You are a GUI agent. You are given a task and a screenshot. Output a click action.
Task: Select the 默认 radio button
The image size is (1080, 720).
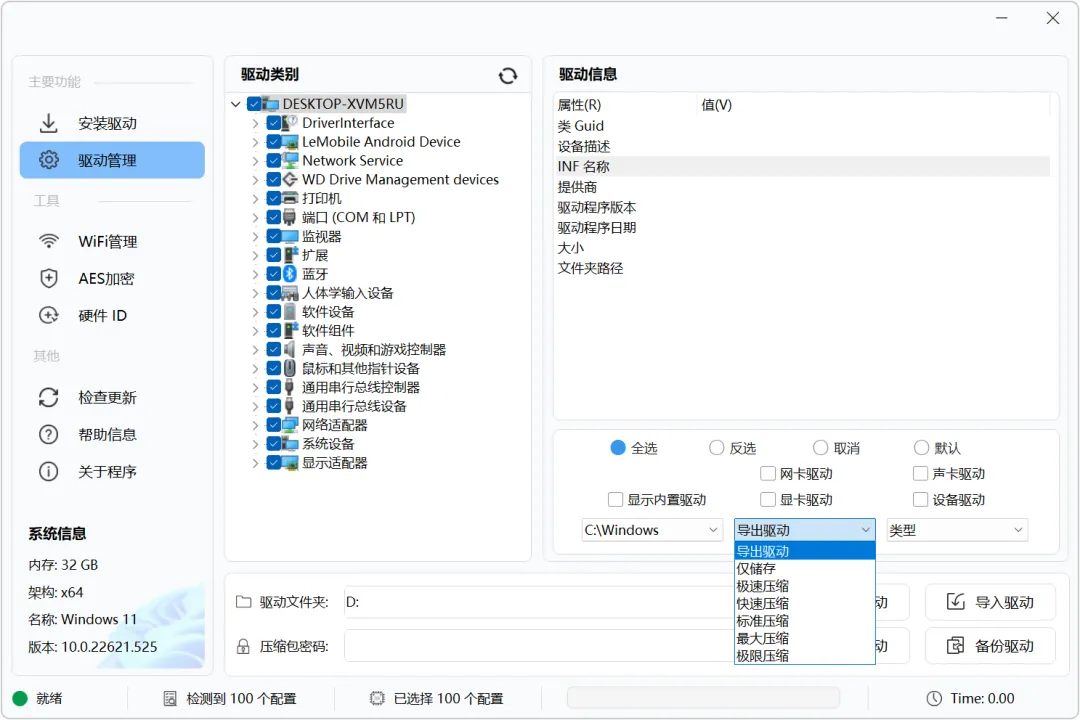click(921, 448)
